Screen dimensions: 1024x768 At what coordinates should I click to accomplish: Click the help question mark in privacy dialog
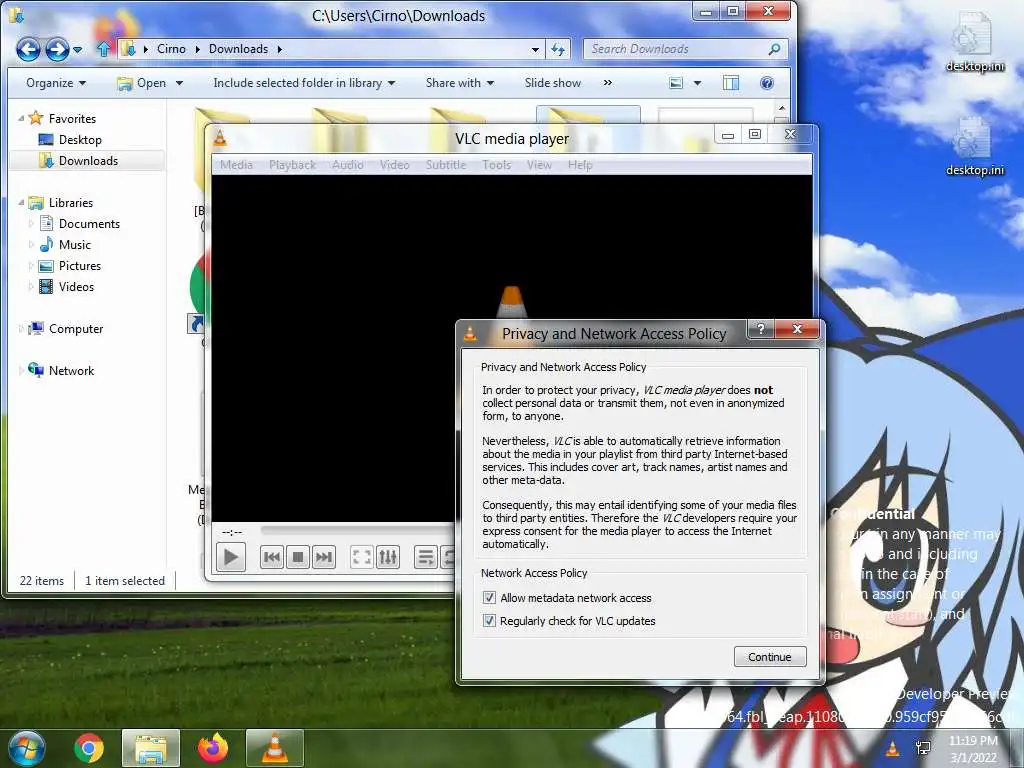coord(761,328)
